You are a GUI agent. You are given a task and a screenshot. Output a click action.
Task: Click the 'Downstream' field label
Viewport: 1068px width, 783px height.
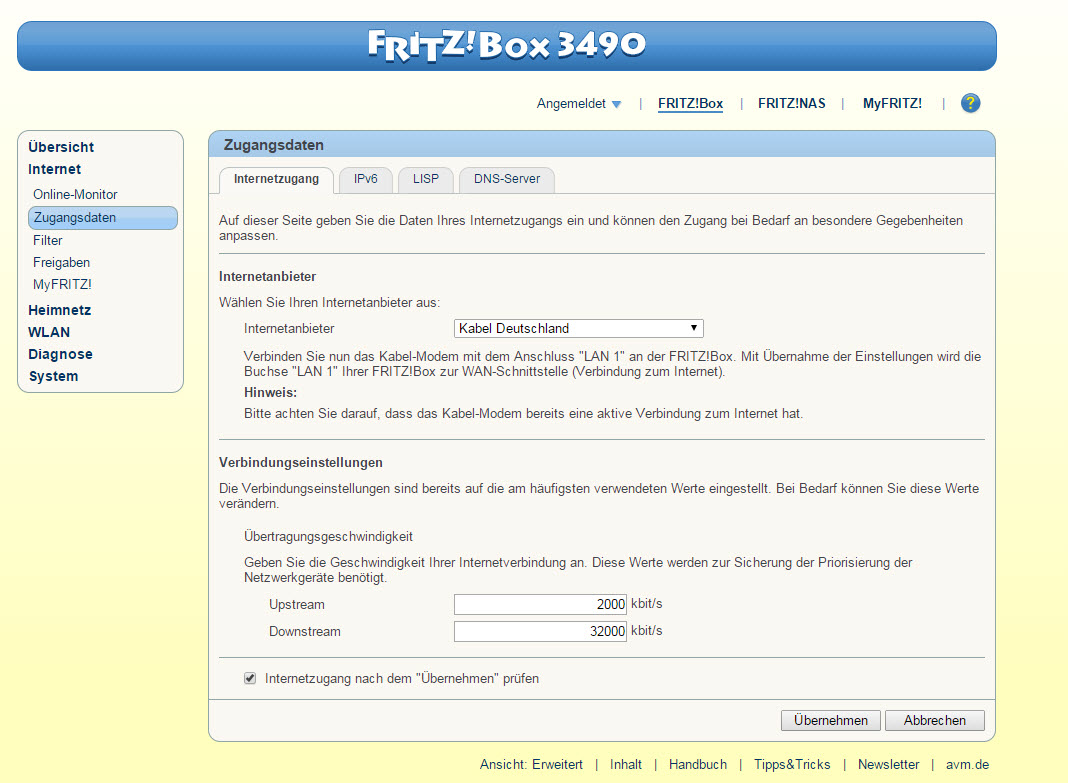click(x=304, y=632)
